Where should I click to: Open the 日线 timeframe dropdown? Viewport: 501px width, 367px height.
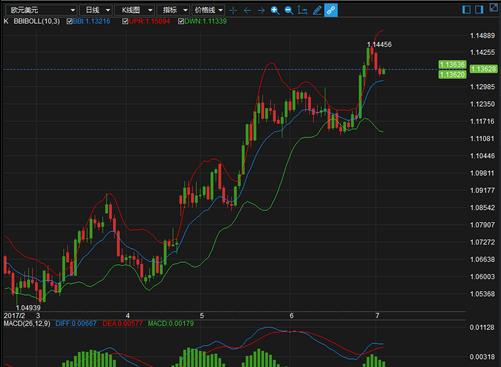[x=96, y=10]
